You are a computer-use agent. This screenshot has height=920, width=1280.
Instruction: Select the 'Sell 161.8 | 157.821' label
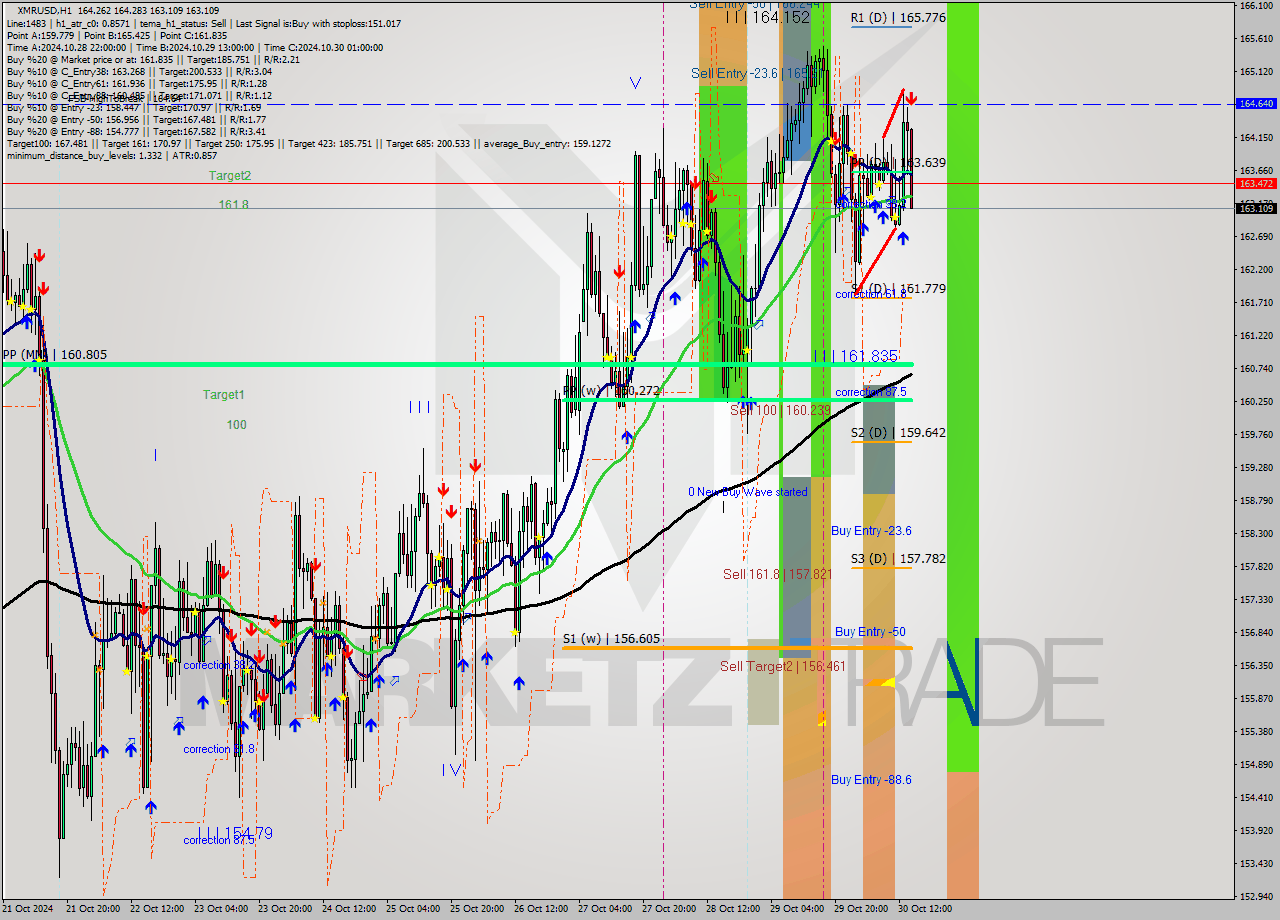point(778,574)
